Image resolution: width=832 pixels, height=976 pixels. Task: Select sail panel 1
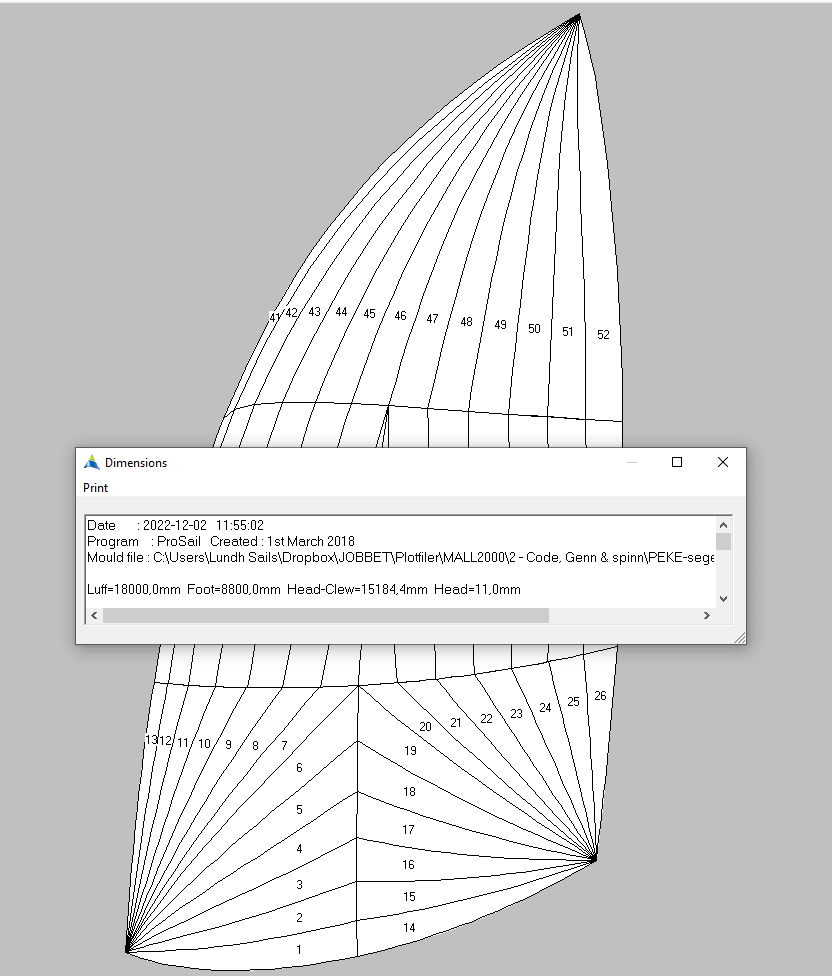click(x=299, y=950)
